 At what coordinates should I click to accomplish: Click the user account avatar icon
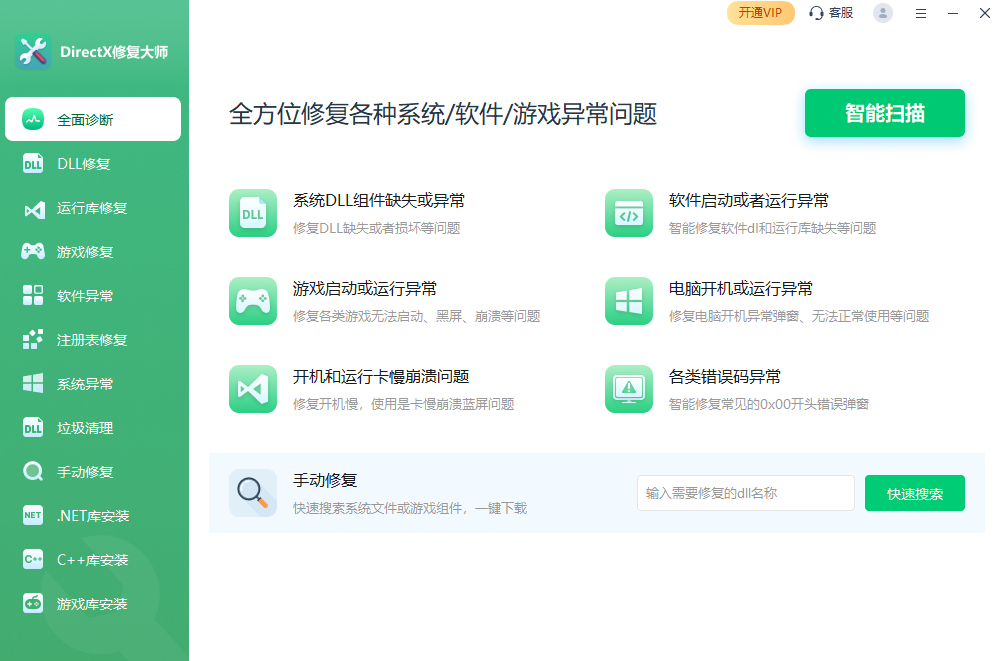[882, 13]
